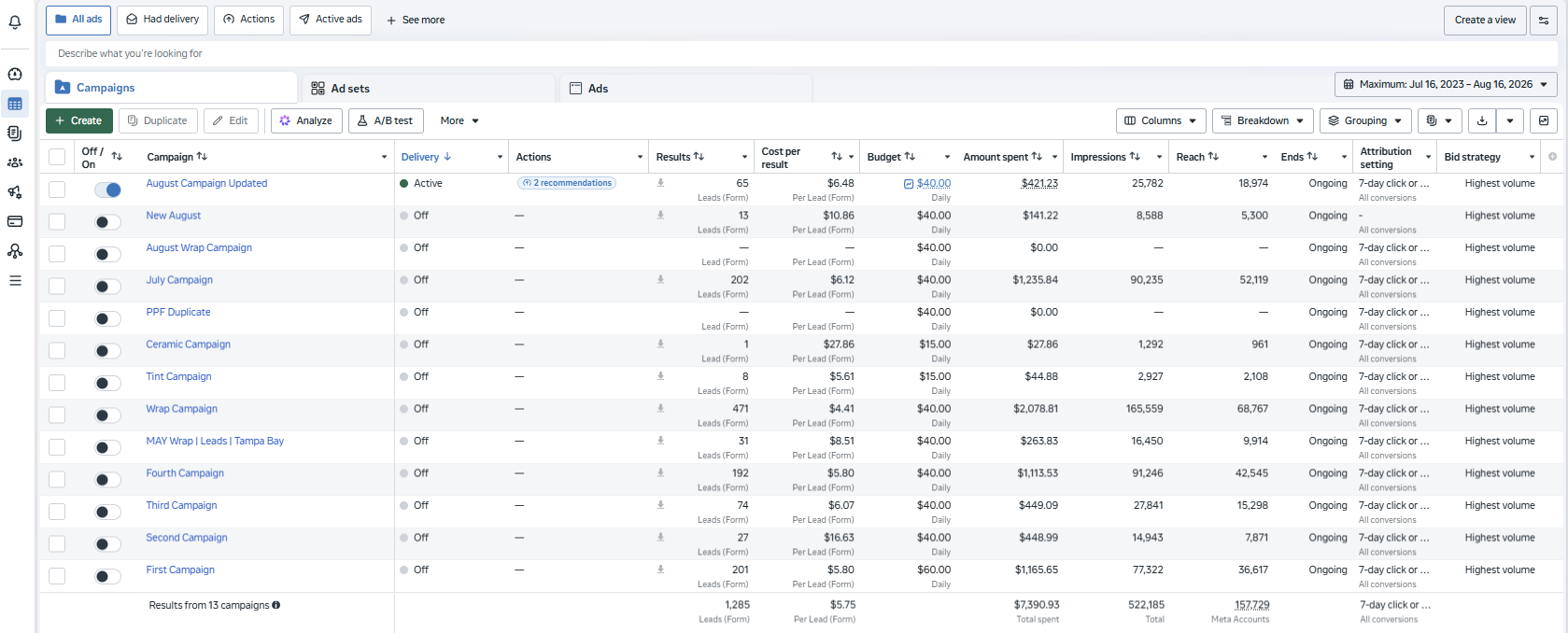1568x633 pixels.
Task: Check the August Wrap Campaign row checkbox
Action: click(x=57, y=254)
